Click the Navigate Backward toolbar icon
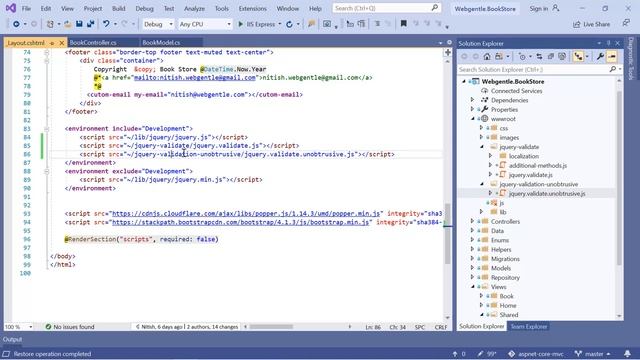 [x=16, y=24]
